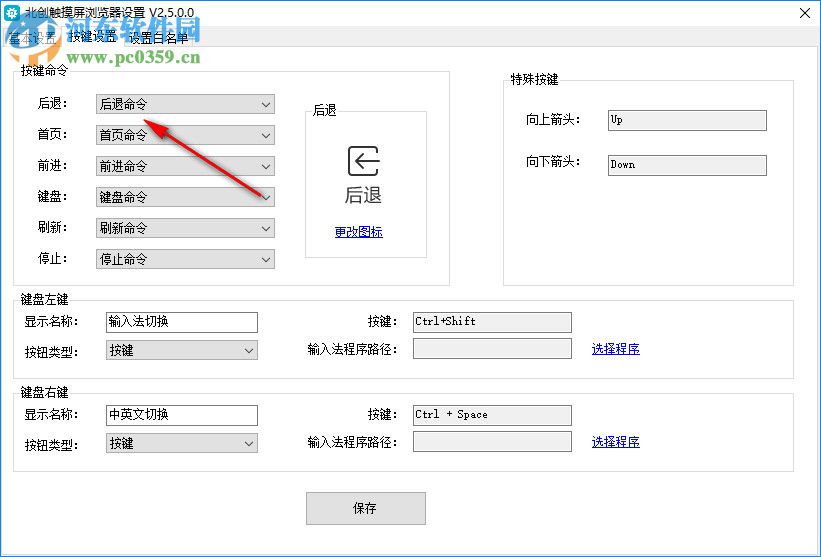Click the 向下箭头 field containing Down
The image size is (821, 557).
pyautogui.click(x=687, y=165)
